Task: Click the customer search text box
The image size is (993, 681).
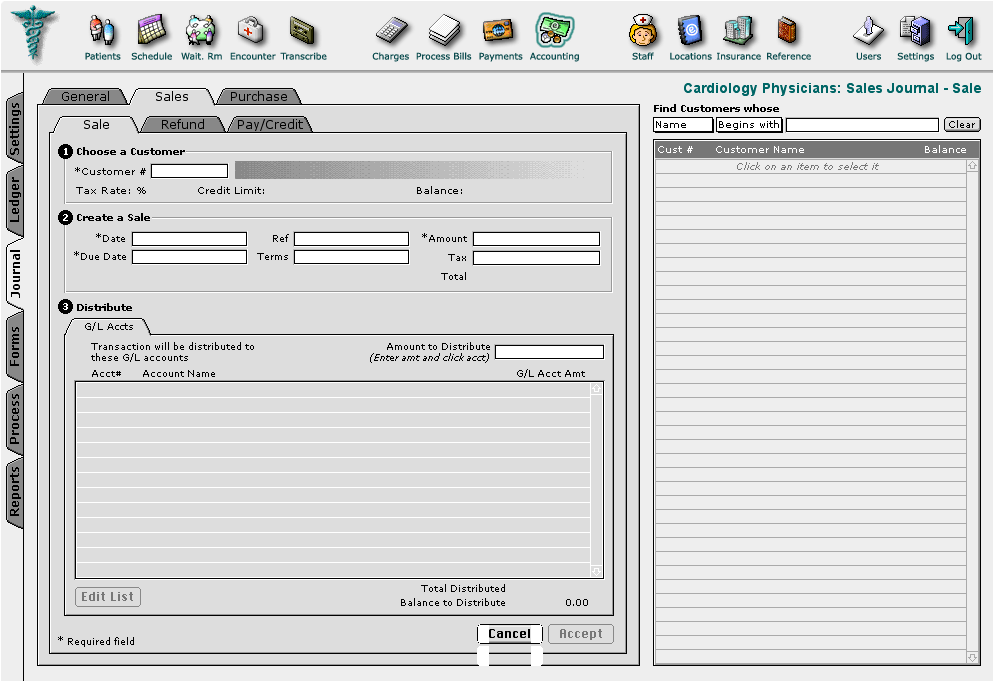Action: [862, 125]
